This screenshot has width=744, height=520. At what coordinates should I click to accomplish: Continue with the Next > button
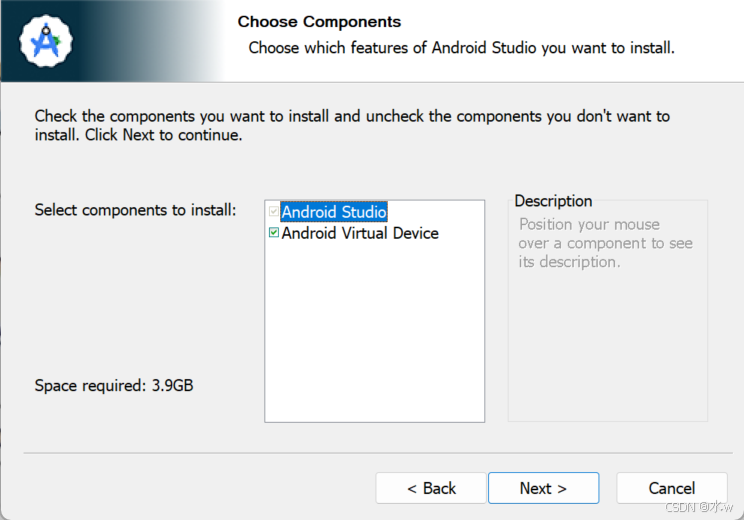(543, 488)
